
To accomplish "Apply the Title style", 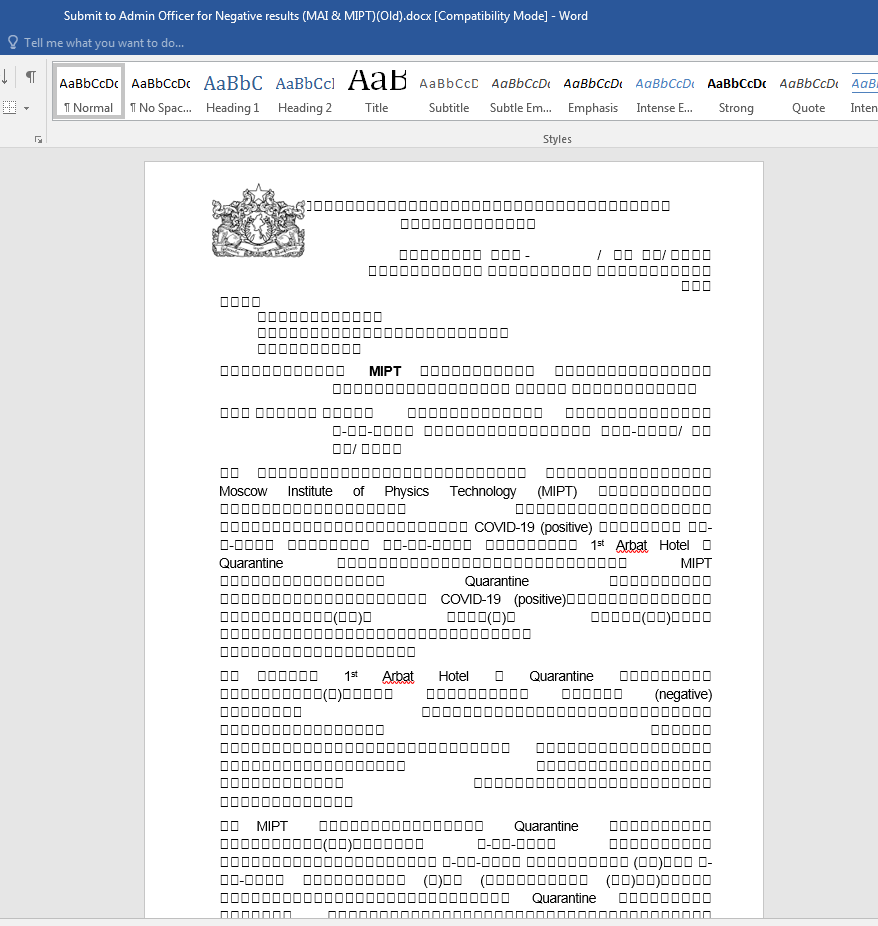I will point(377,92).
